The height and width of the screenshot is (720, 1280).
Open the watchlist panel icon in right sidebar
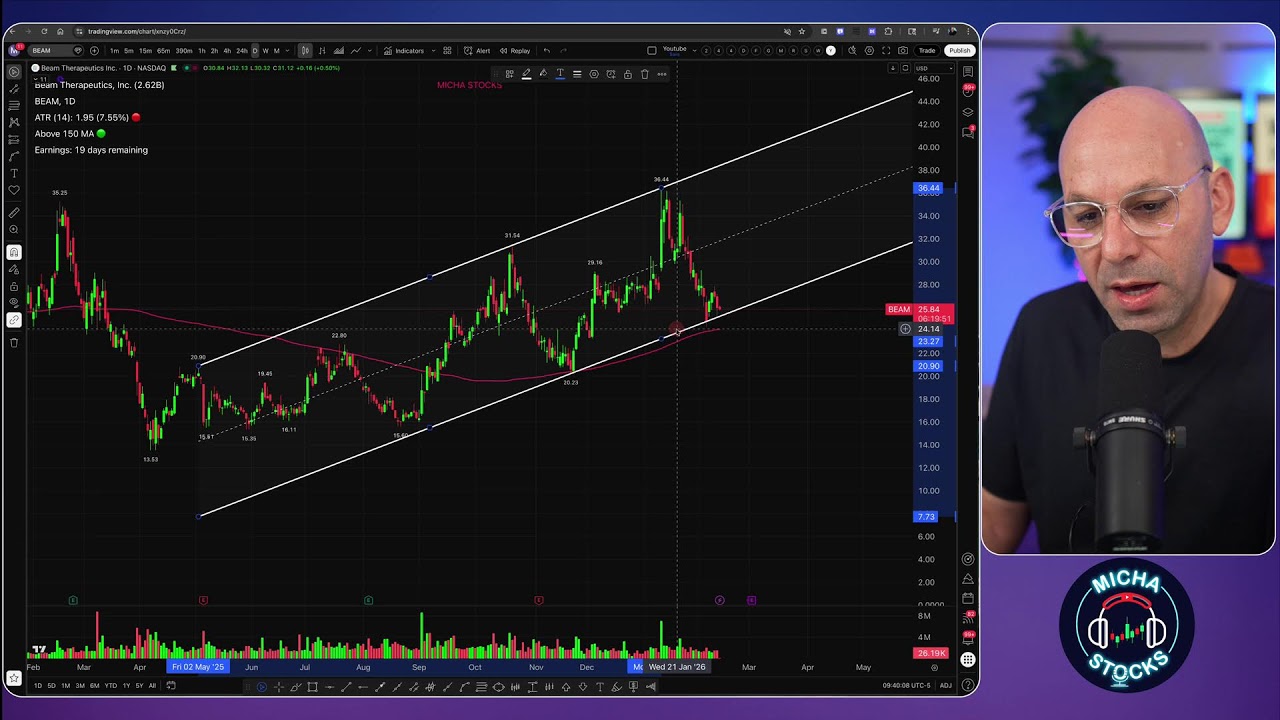pyautogui.click(x=968, y=71)
